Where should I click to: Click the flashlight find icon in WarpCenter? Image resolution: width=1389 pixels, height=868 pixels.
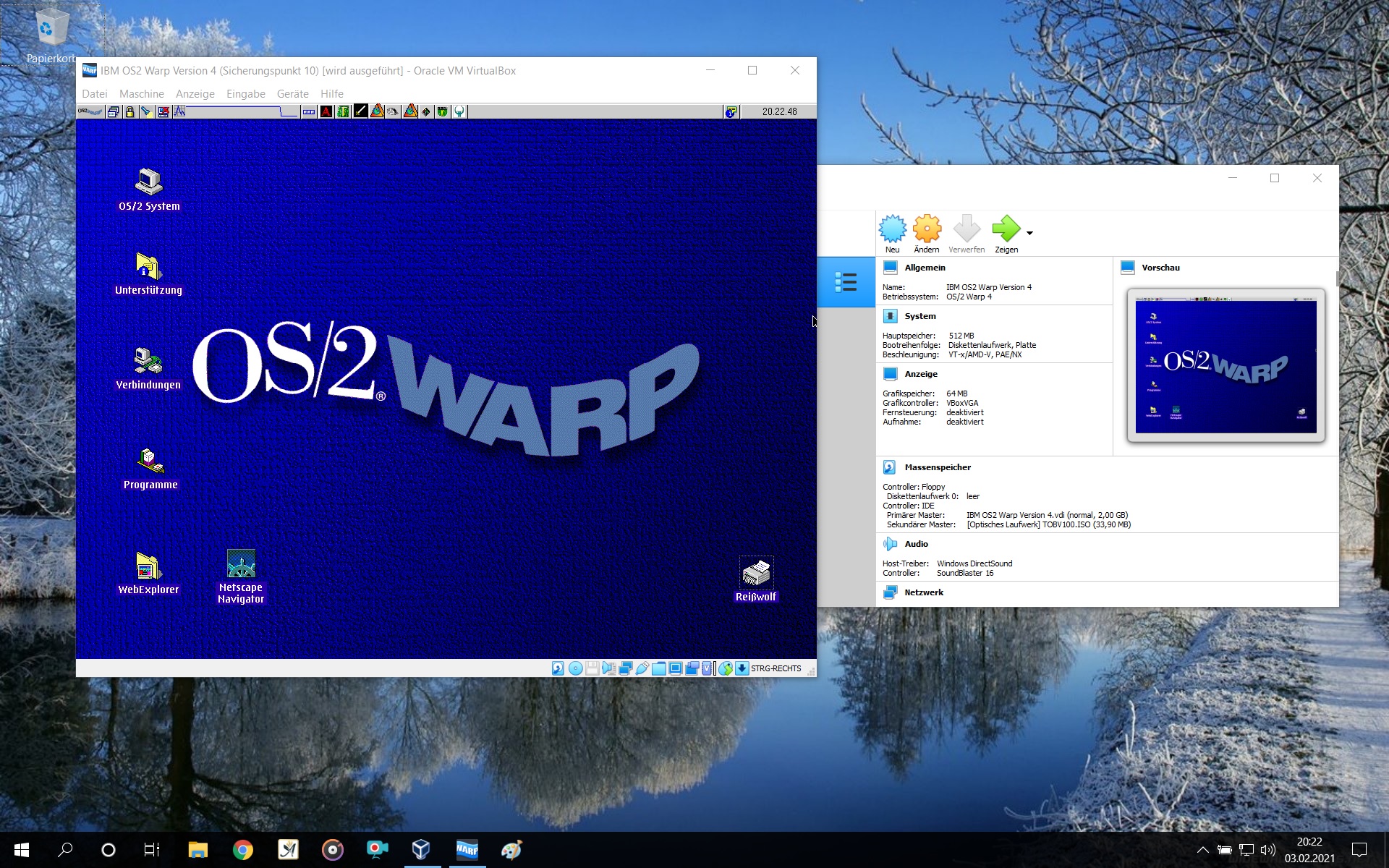(146, 111)
